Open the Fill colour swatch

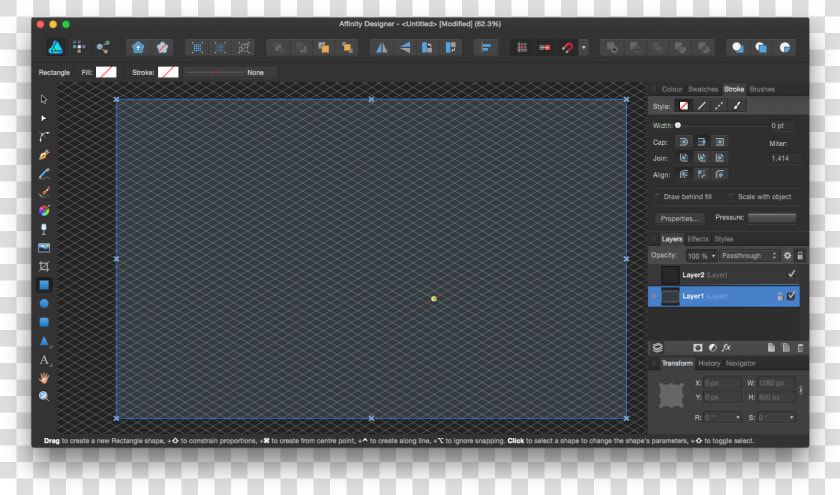coord(106,72)
